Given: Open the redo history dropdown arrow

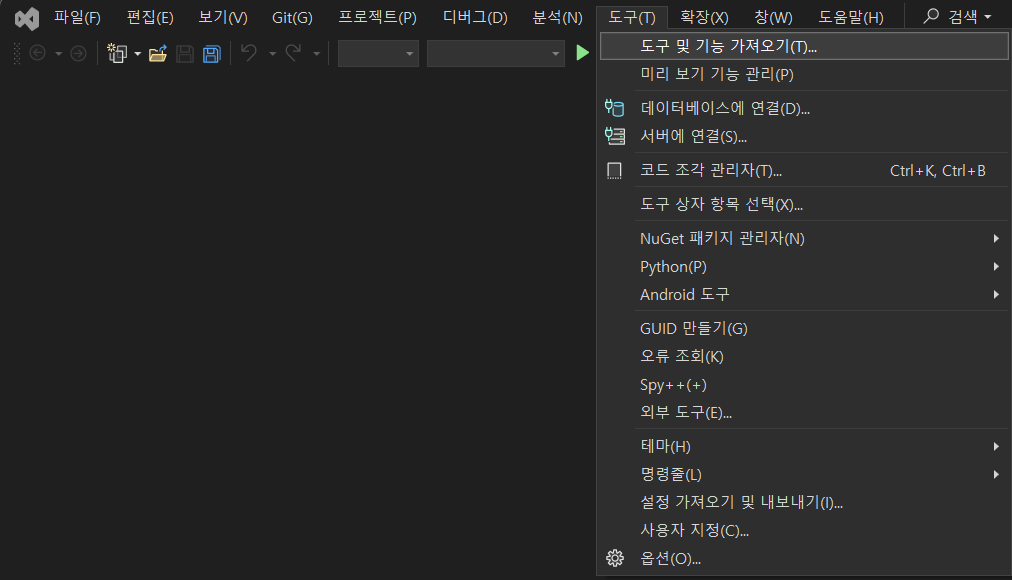Looking at the screenshot, I should (316, 54).
